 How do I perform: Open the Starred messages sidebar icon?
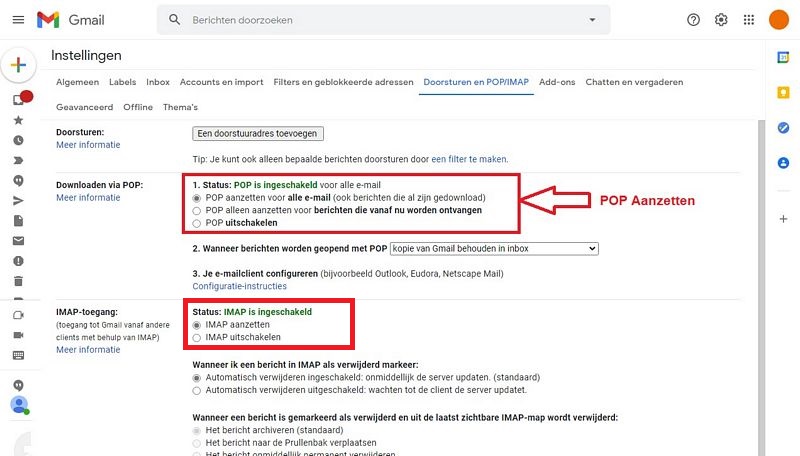coord(18,120)
